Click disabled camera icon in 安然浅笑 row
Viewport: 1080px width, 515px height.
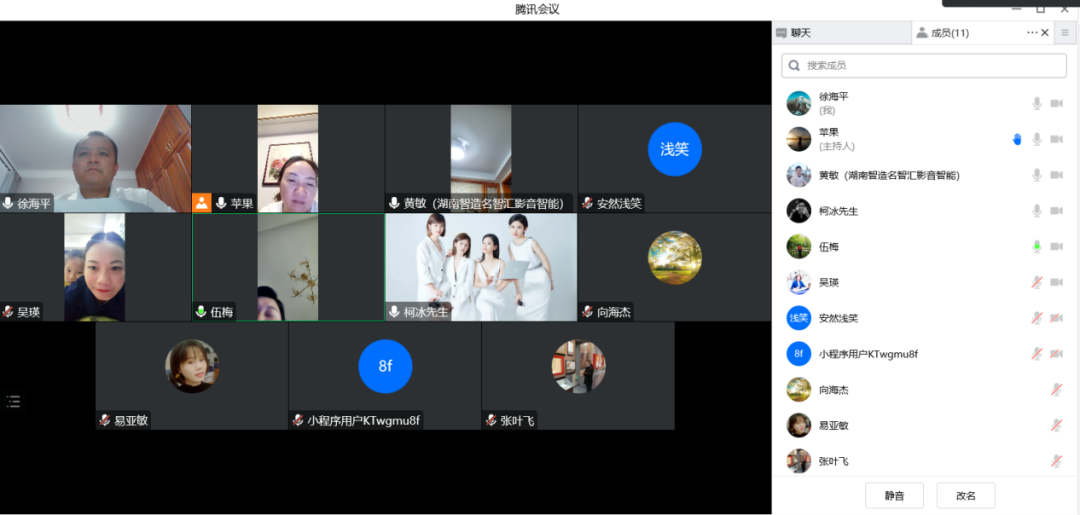click(1056, 318)
